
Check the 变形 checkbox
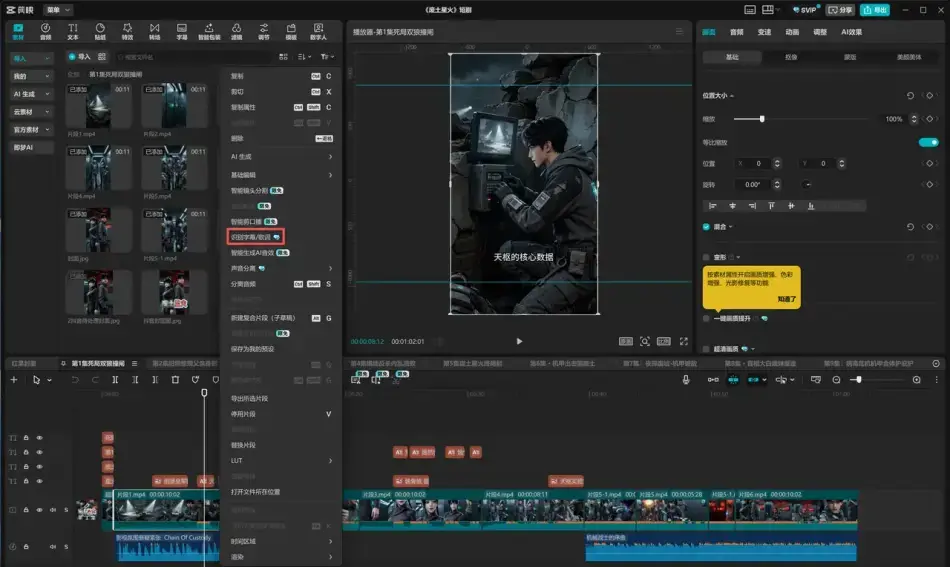[x=706, y=257]
